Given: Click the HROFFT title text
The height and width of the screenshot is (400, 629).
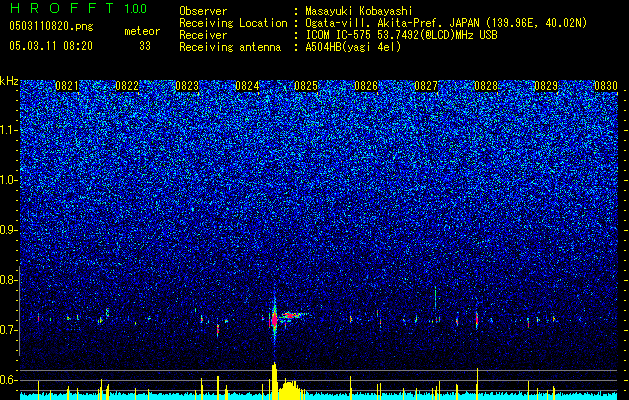Looking at the screenshot, I should pyautogui.click(x=63, y=8).
